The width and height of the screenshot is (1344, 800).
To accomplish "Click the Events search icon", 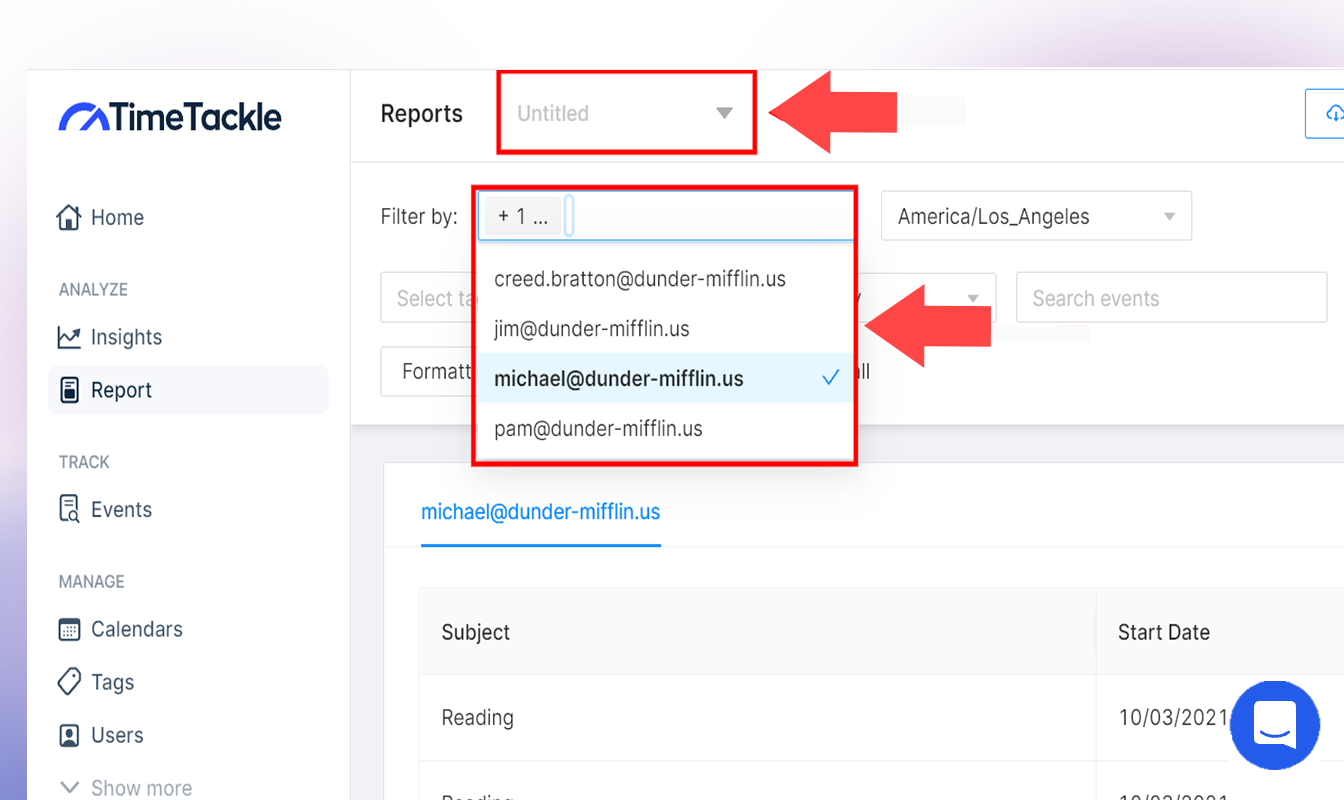I will tap(69, 509).
